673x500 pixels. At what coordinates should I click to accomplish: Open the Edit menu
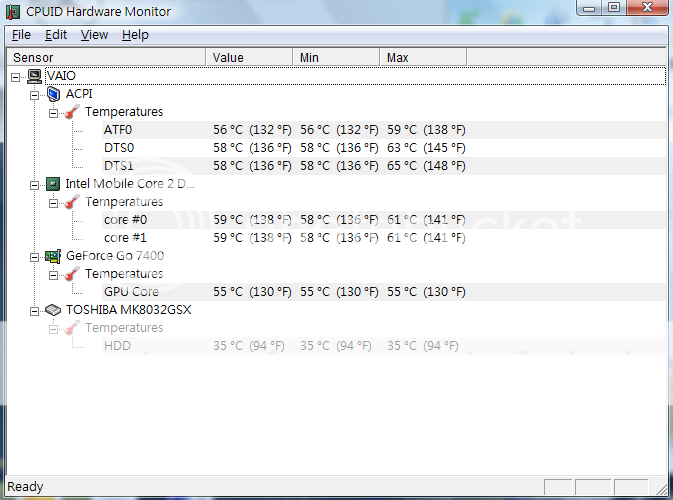point(56,35)
